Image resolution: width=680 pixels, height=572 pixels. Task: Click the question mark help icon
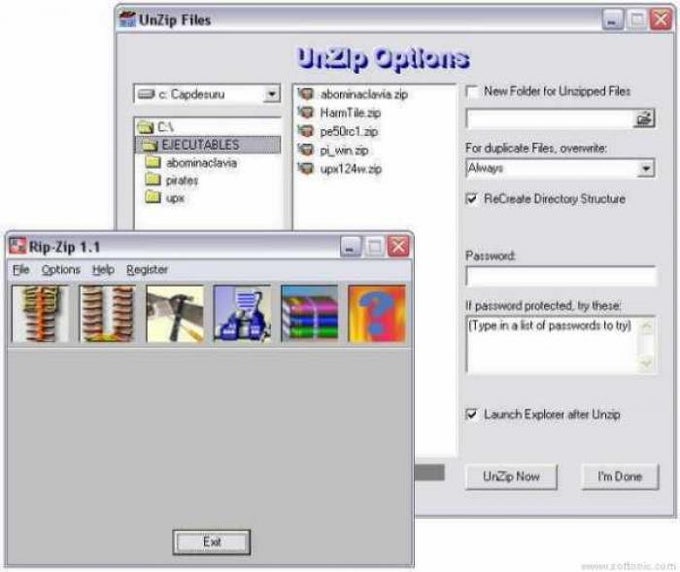pyautogui.click(x=377, y=314)
